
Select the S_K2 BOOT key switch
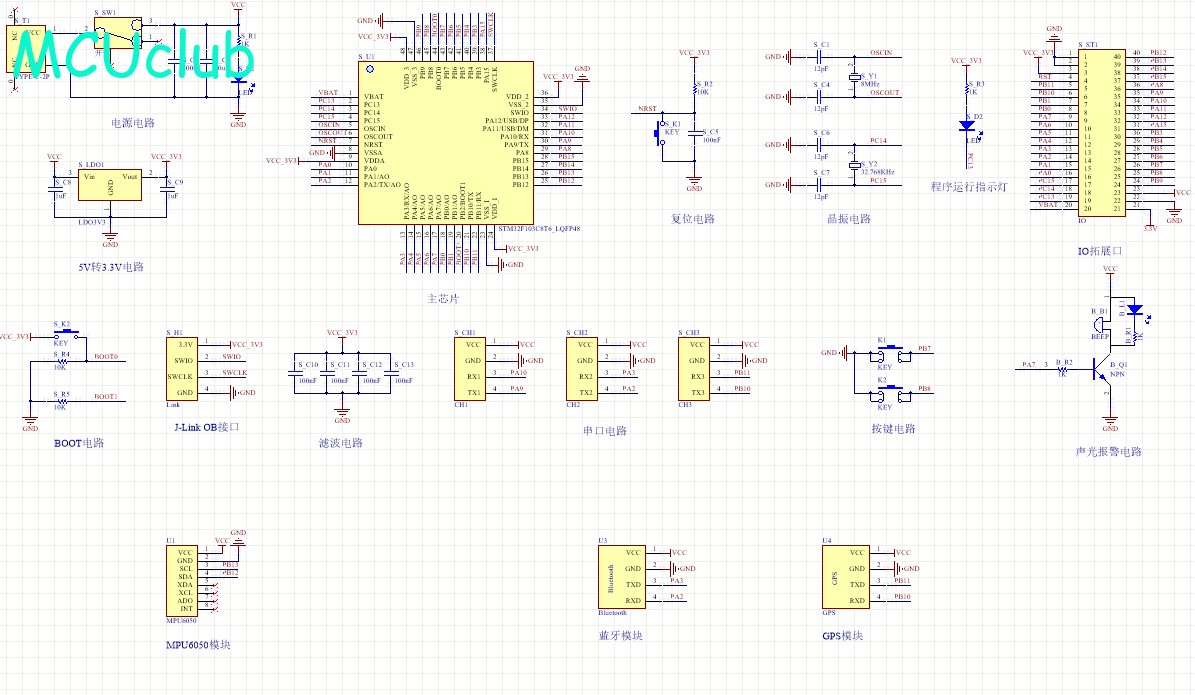66,334
